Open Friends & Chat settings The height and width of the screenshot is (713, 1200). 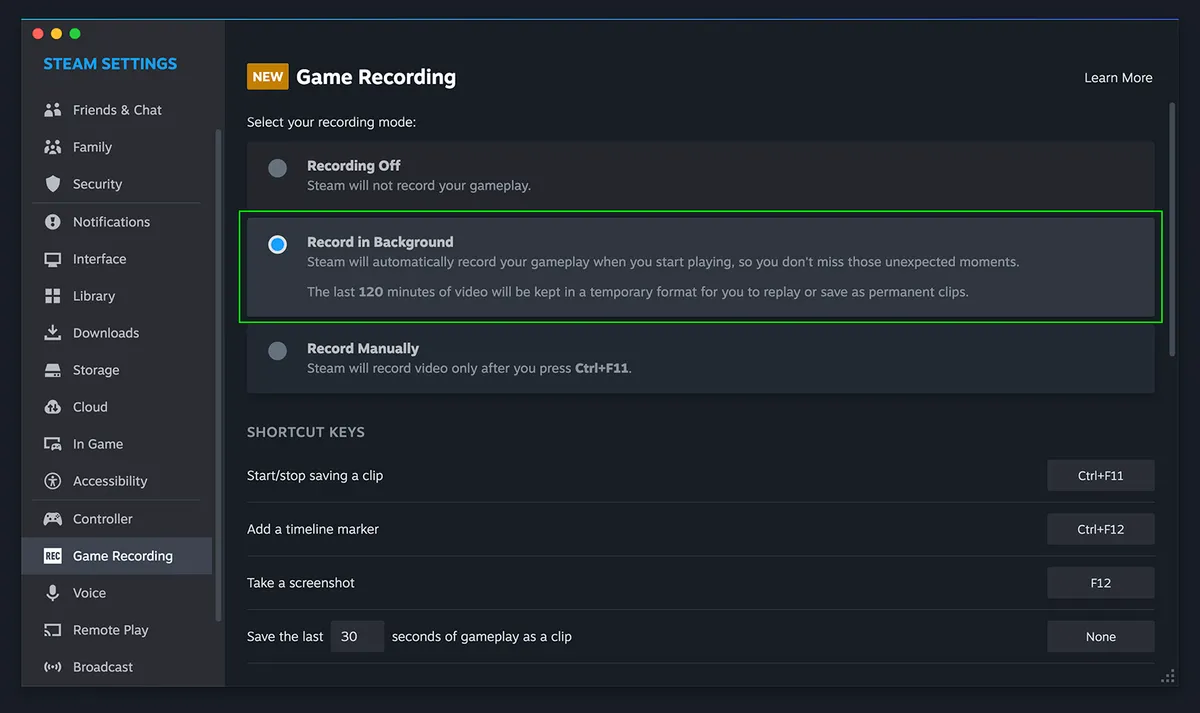click(116, 110)
